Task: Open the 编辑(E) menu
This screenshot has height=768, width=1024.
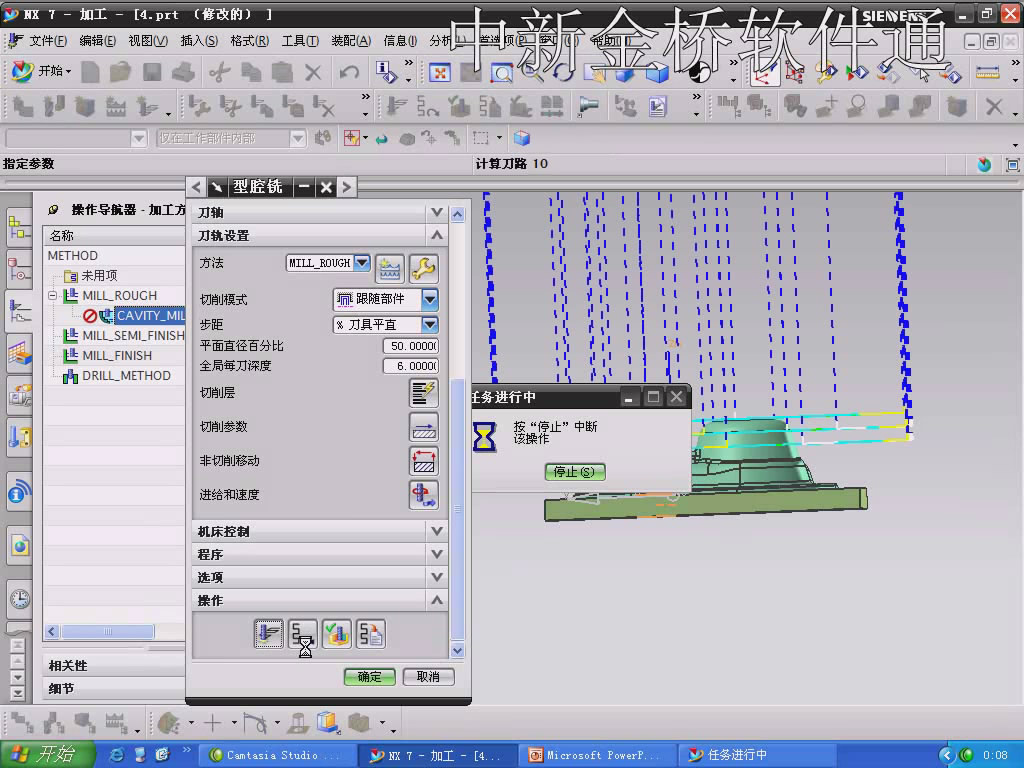Action: point(97,41)
